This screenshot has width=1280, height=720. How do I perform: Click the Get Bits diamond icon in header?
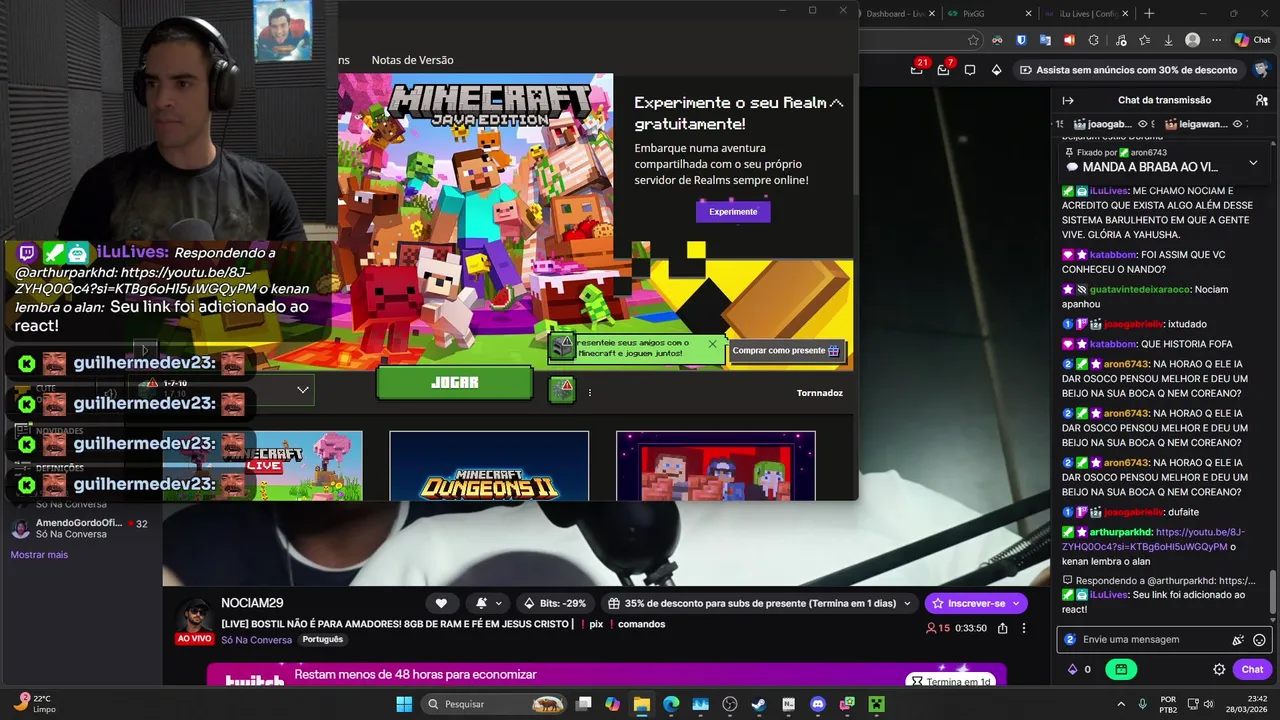(x=996, y=70)
